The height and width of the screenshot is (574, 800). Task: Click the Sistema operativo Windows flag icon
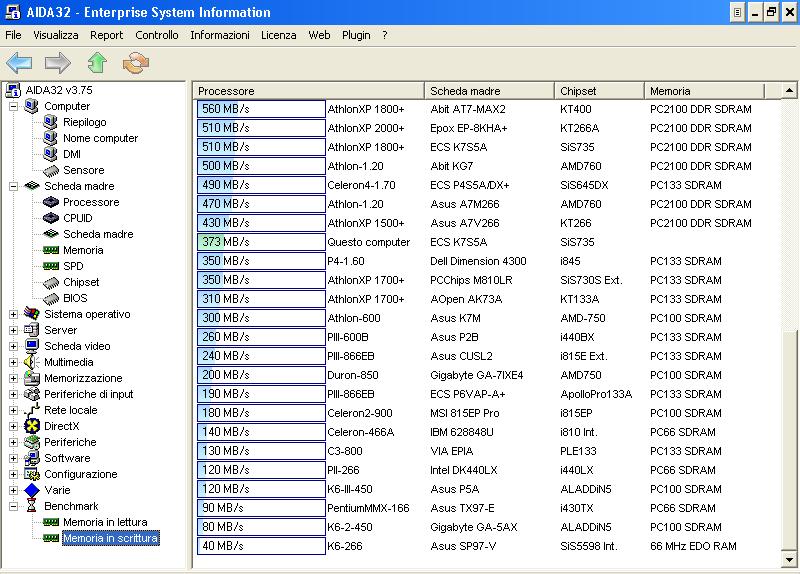click(x=32, y=314)
